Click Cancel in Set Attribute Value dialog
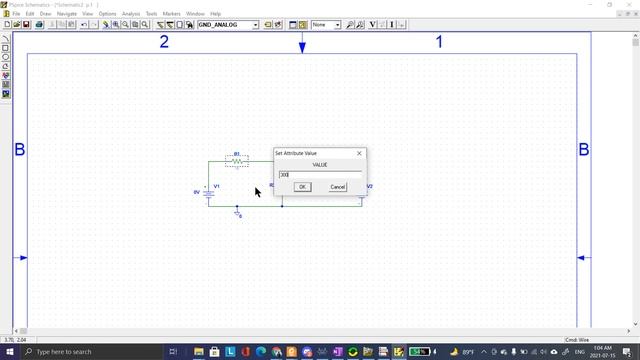 [x=338, y=187]
